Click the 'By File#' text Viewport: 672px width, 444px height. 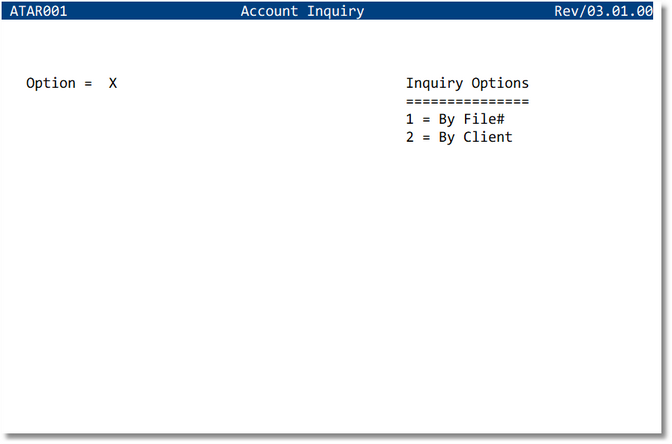click(472, 119)
